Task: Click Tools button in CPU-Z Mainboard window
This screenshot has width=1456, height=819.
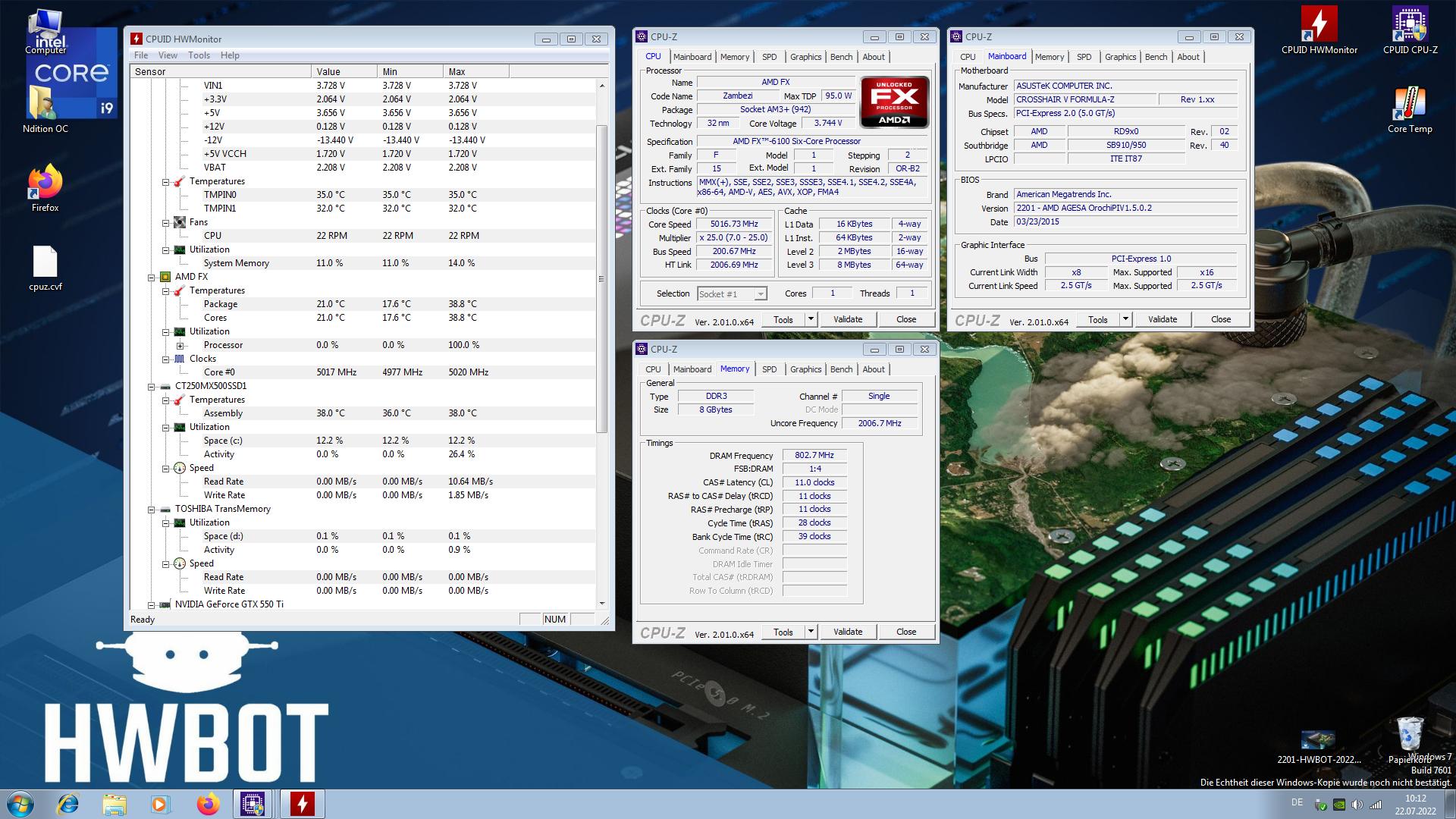Action: [x=1097, y=319]
